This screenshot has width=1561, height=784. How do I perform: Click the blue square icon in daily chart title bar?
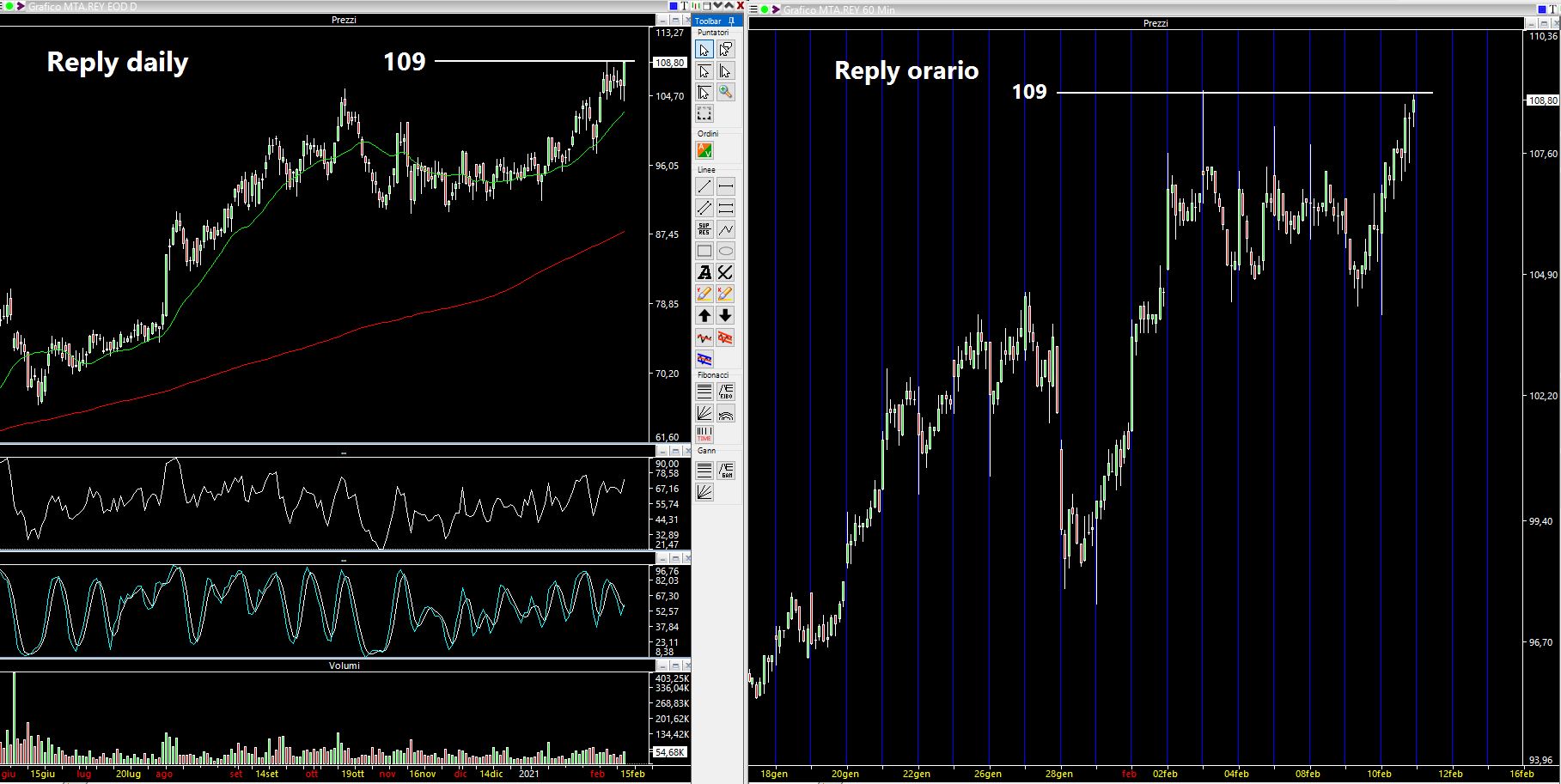pyautogui.click(x=674, y=6)
